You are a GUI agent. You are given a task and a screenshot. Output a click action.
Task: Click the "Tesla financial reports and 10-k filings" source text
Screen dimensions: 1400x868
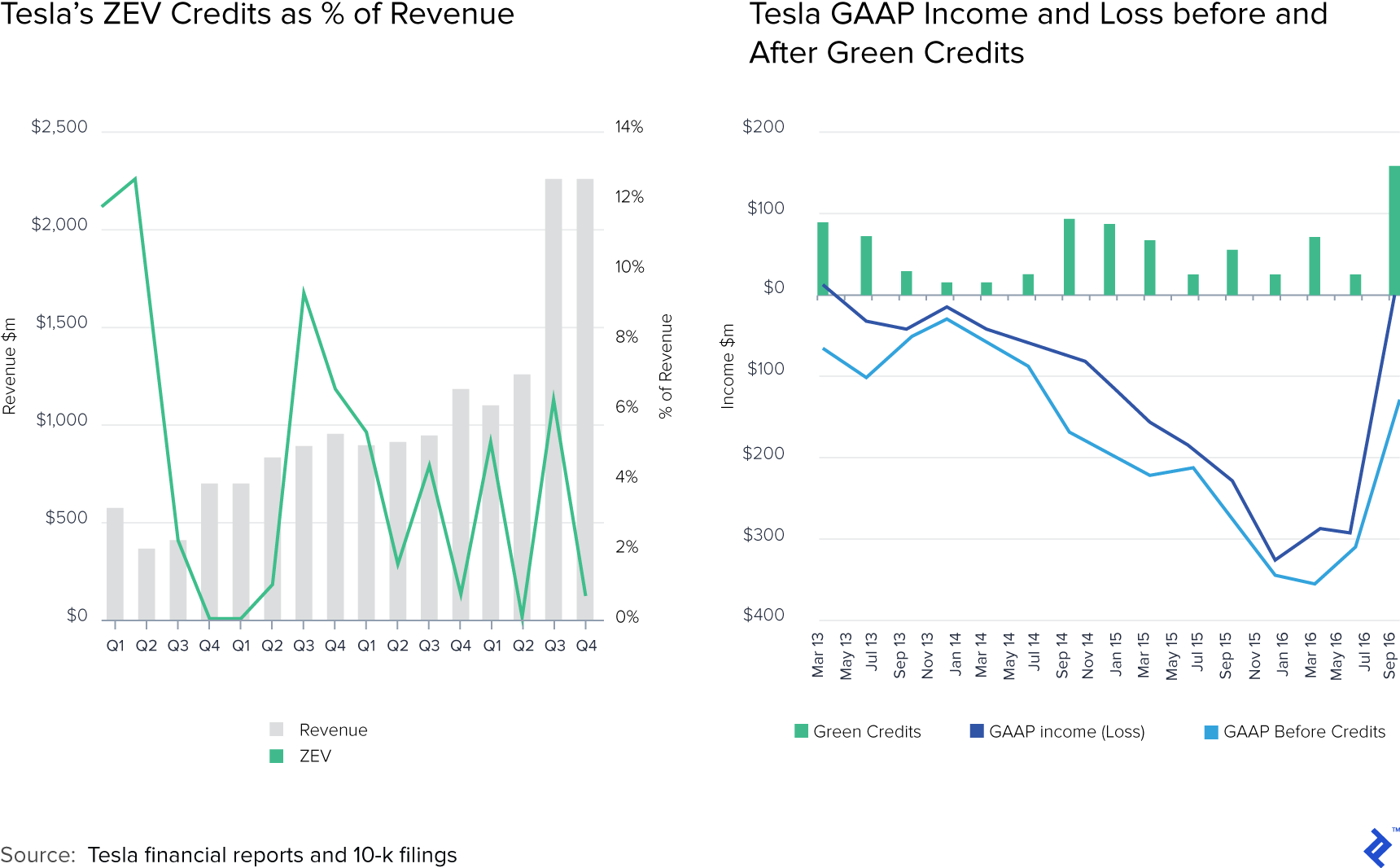pyautogui.click(x=273, y=855)
